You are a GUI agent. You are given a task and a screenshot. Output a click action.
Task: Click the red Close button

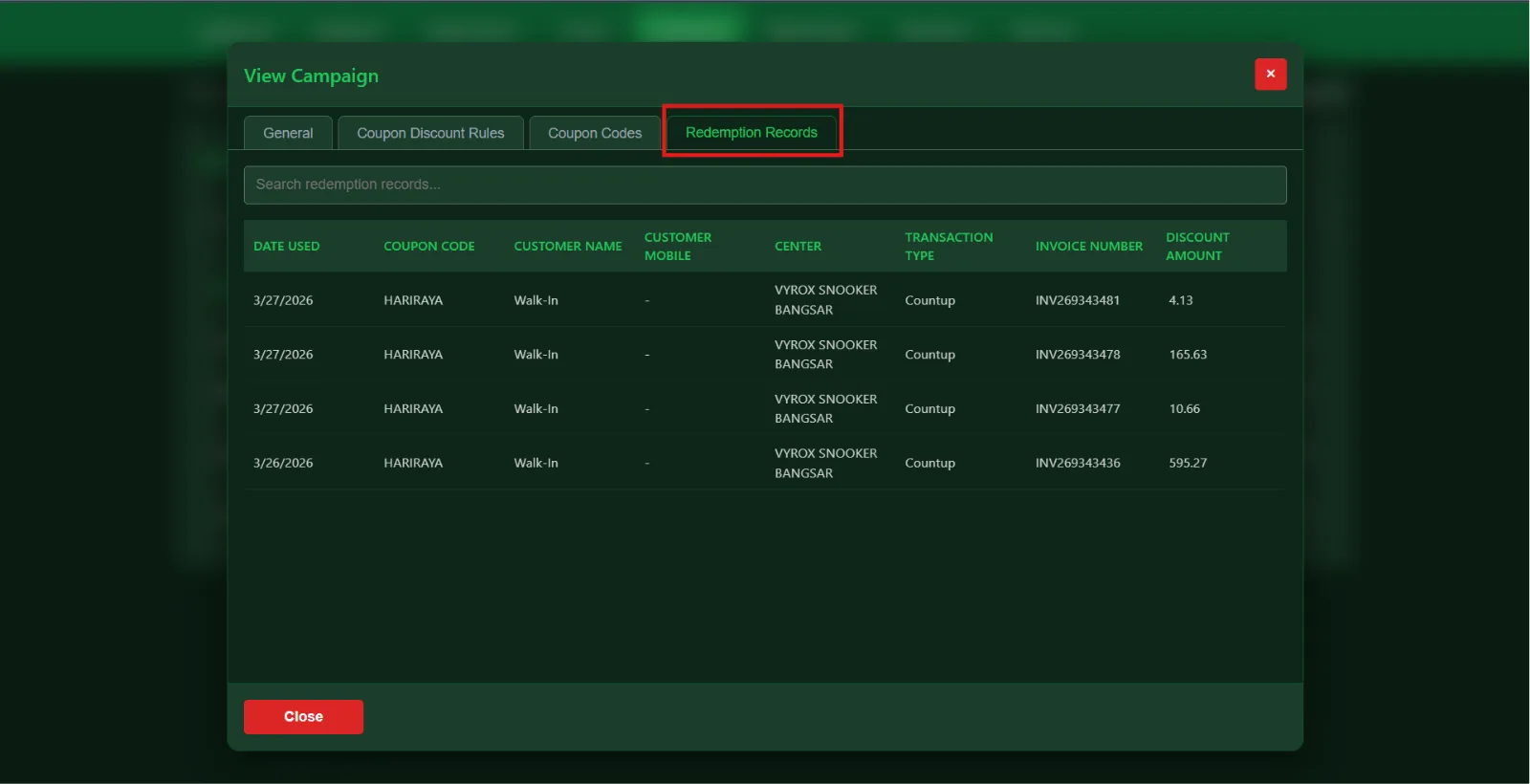click(303, 716)
